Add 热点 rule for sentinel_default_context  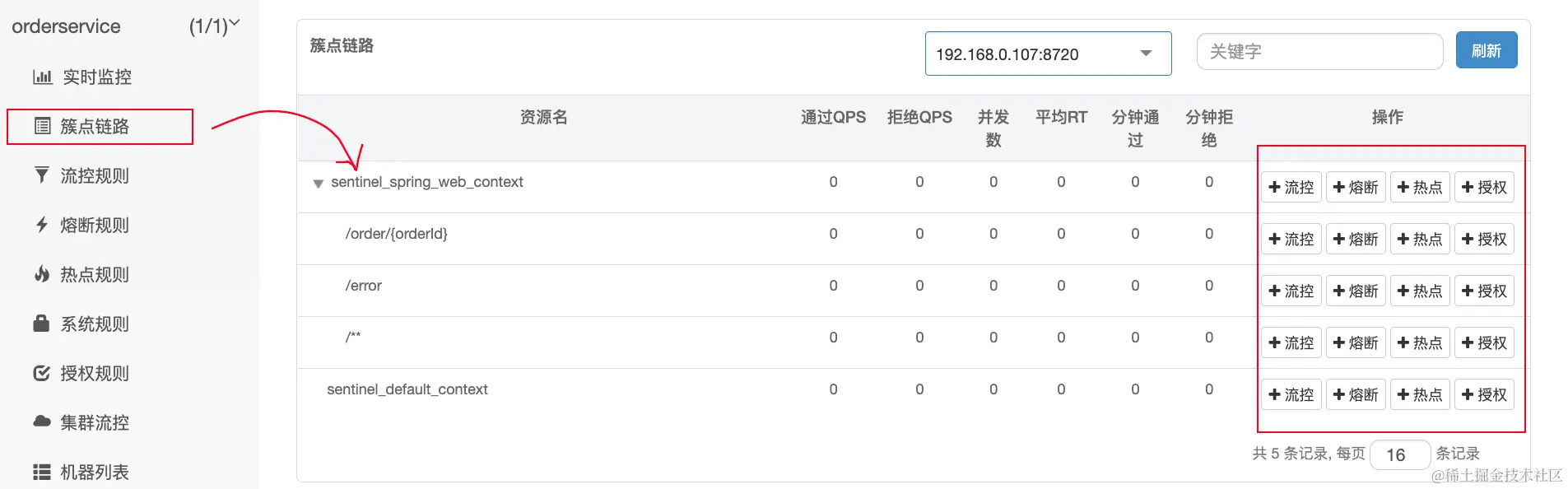[x=1420, y=394]
